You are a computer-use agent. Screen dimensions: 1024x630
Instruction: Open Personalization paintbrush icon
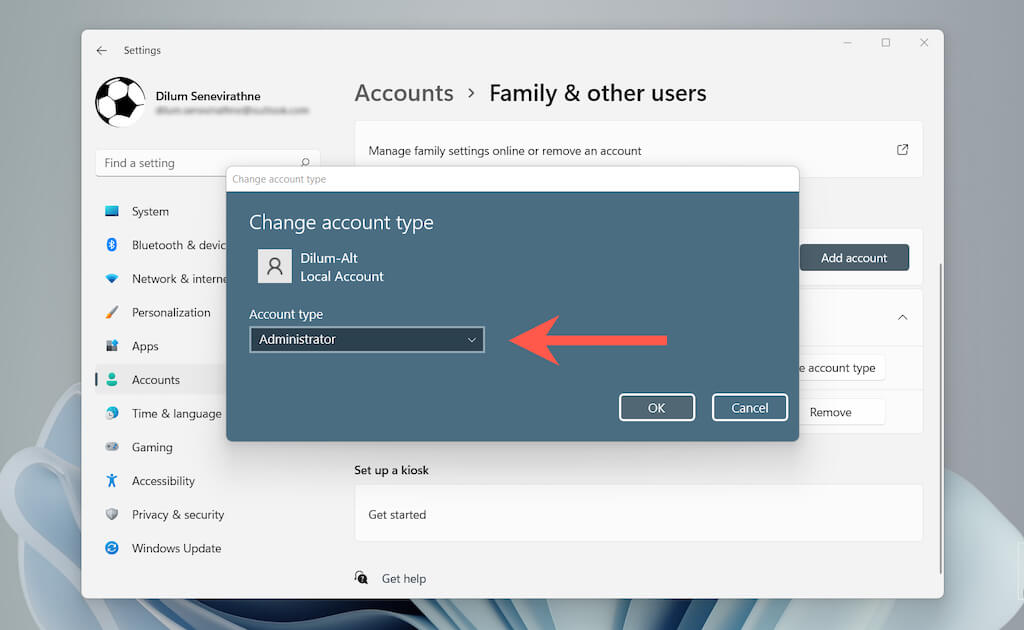tap(112, 312)
